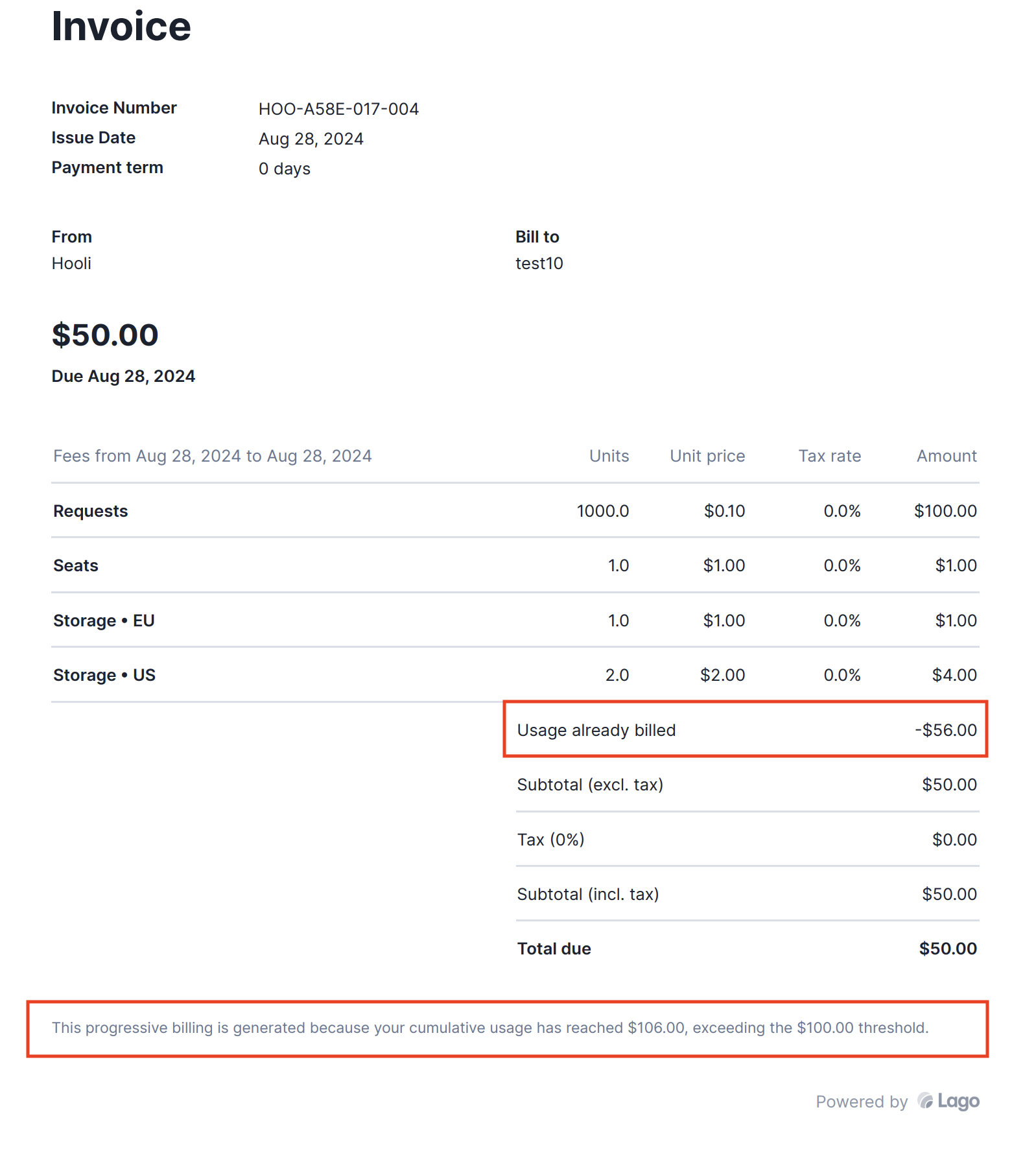The width and height of the screenshot is (1036, 1171).
Task: Click the Total due amount $50.00
Action: point(948,949)
